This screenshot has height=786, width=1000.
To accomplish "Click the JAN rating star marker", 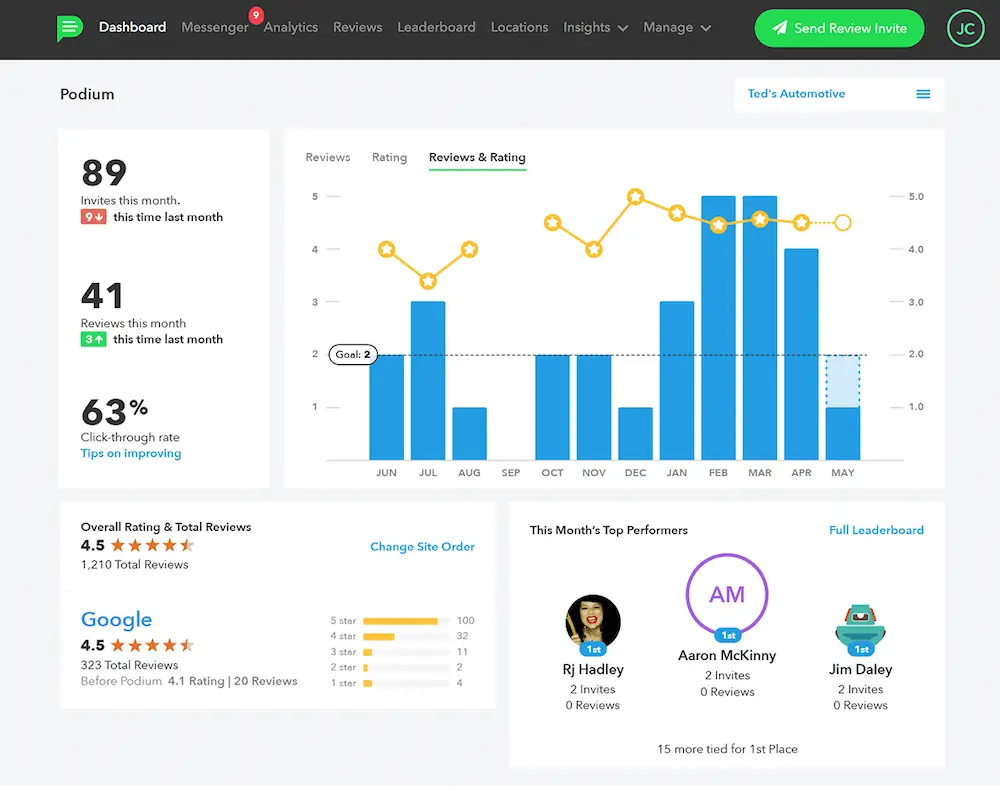I will click(677, 213).
